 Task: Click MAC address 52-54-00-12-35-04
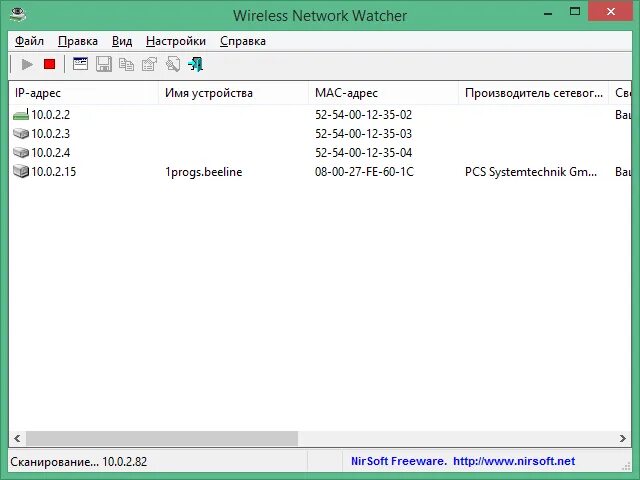coord(363,153)
